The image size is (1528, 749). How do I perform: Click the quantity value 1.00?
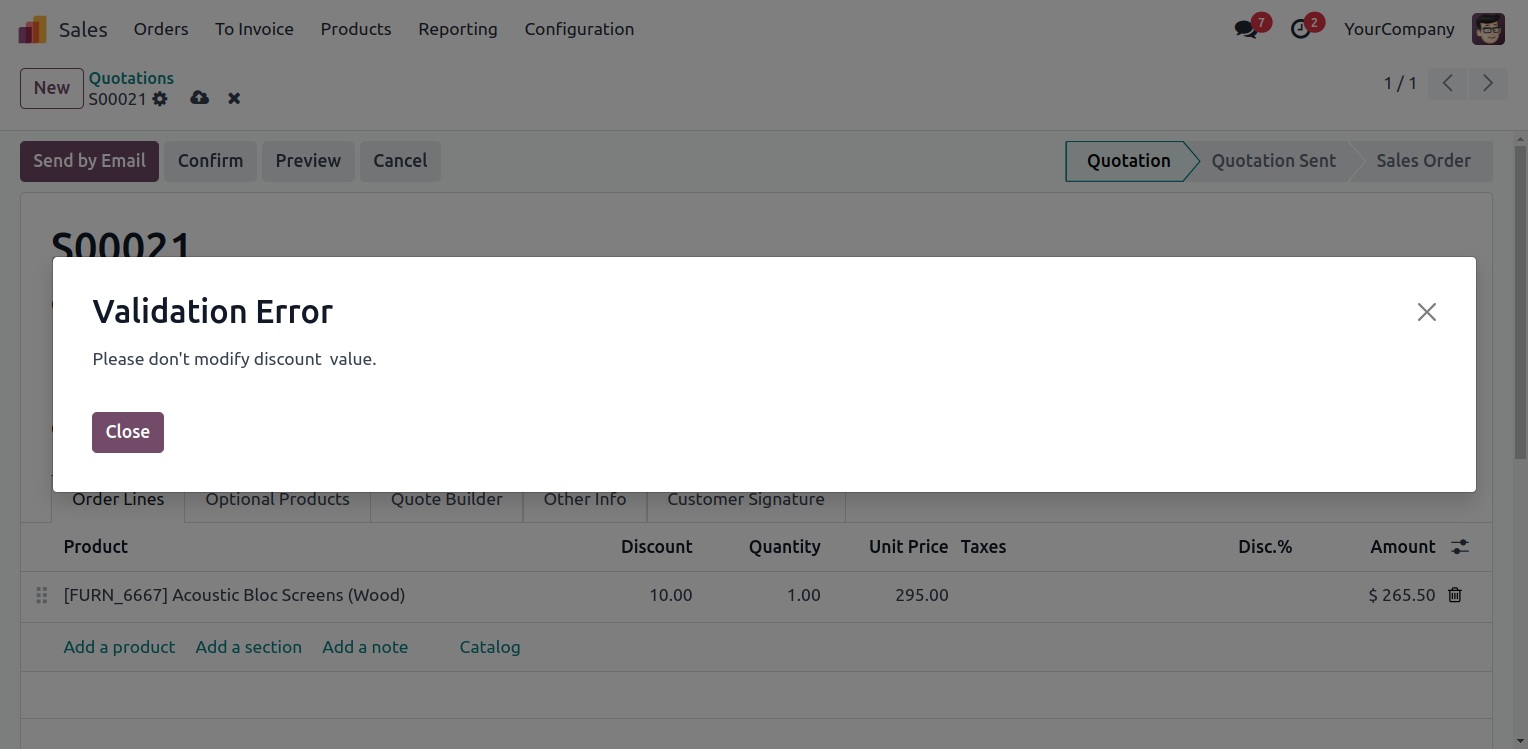pos(803,595)
